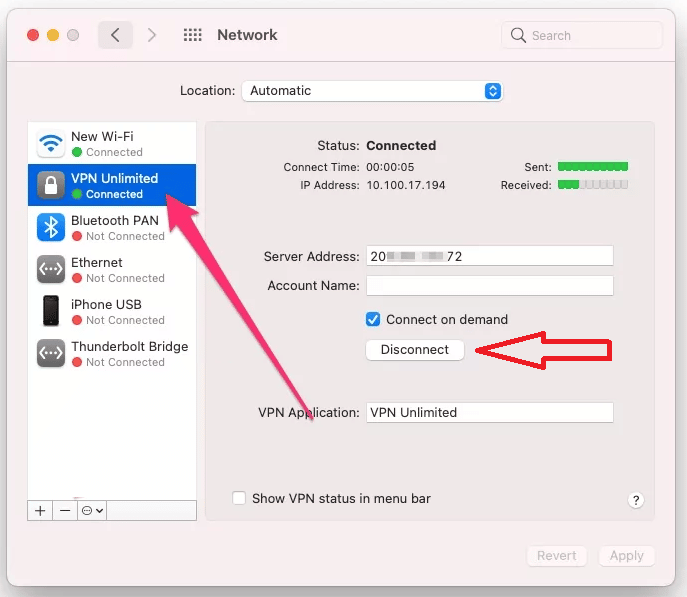Click the Account Name field
This screenshot has width=687, height=597.
pyautogui.click(x=490, y=286)
